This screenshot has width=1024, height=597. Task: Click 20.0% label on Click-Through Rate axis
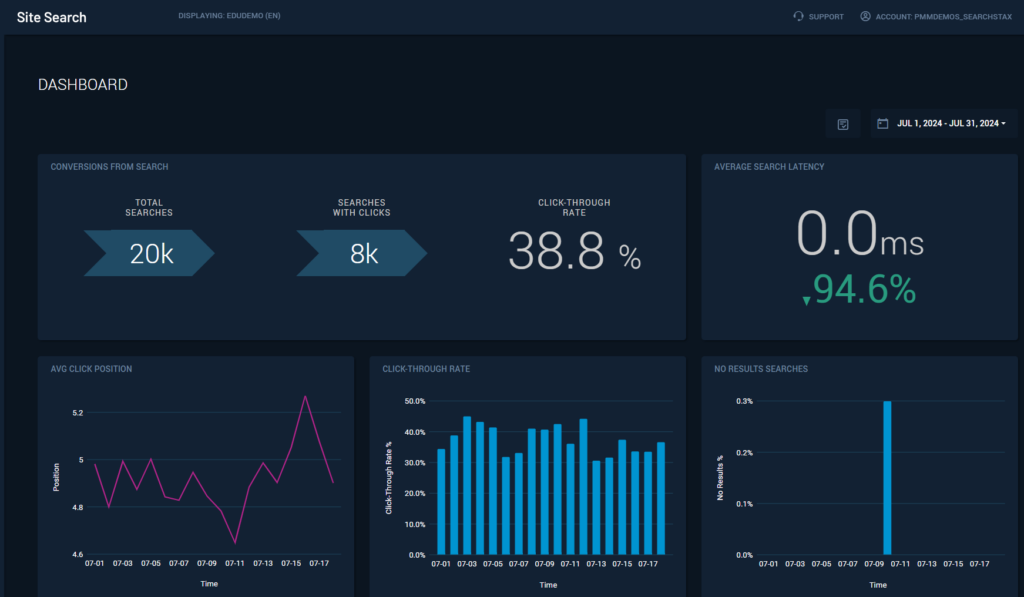pos(415,494)
